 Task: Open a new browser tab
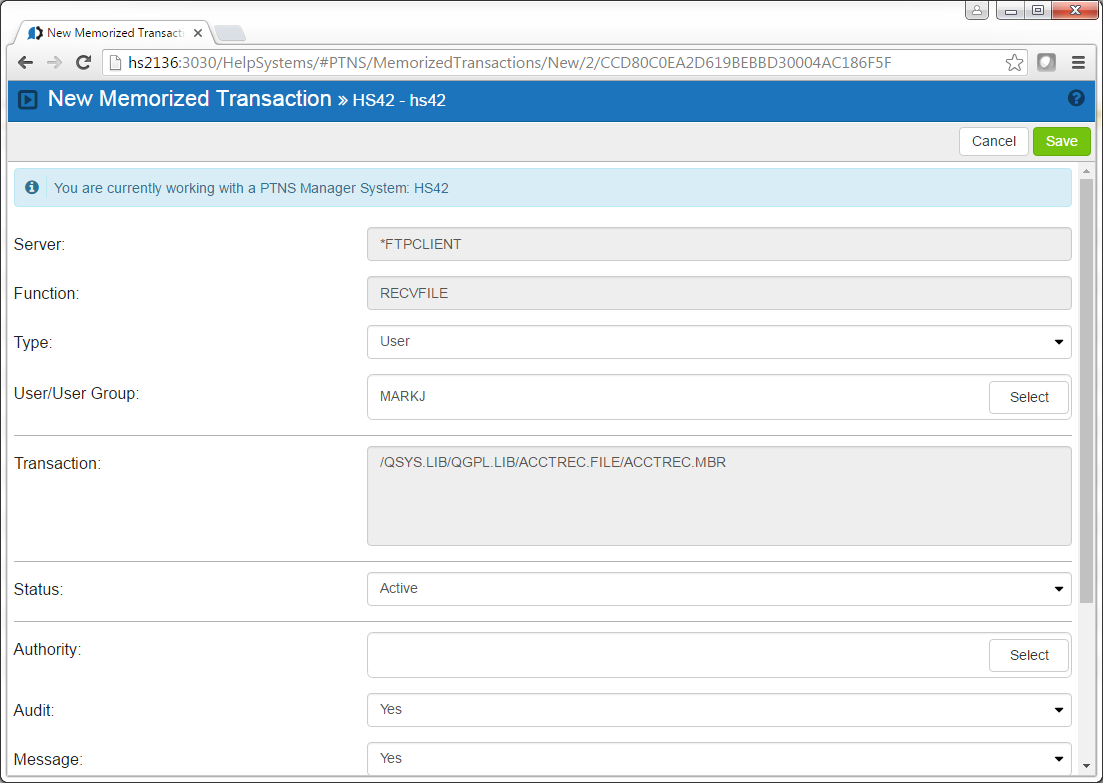(230, 34)
